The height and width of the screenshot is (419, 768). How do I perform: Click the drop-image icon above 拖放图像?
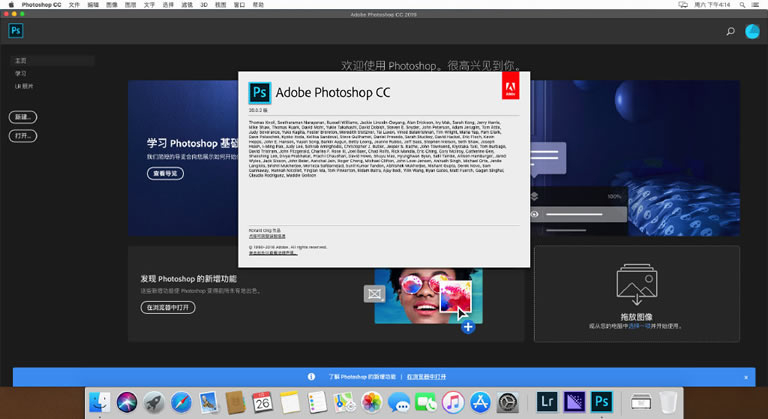pos(637,285)
